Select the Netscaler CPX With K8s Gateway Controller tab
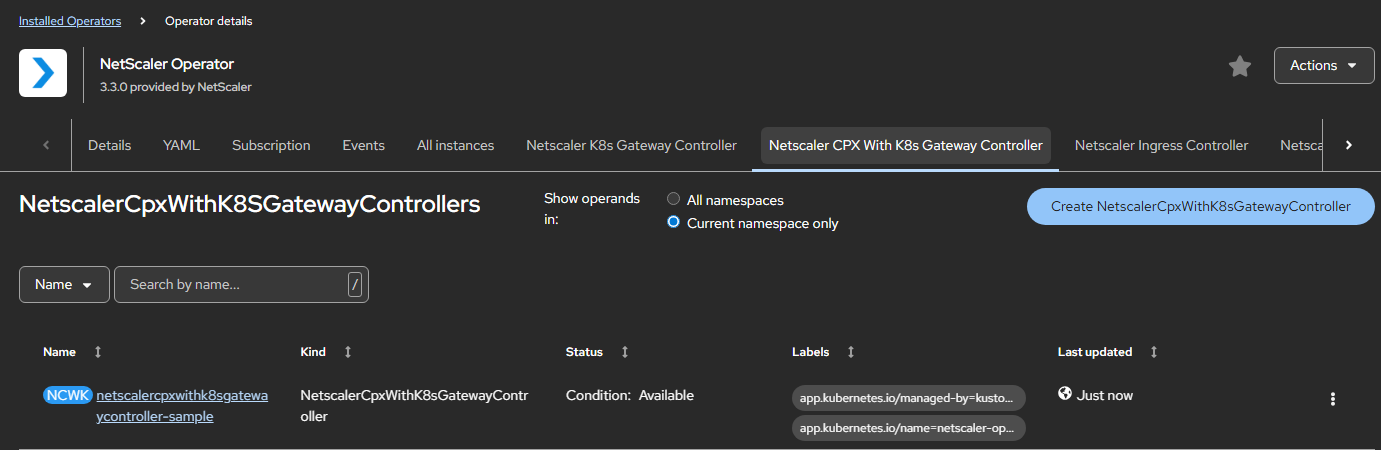Image resolution: width=1381 pixels, height=450 pixels. coord(906,146)
